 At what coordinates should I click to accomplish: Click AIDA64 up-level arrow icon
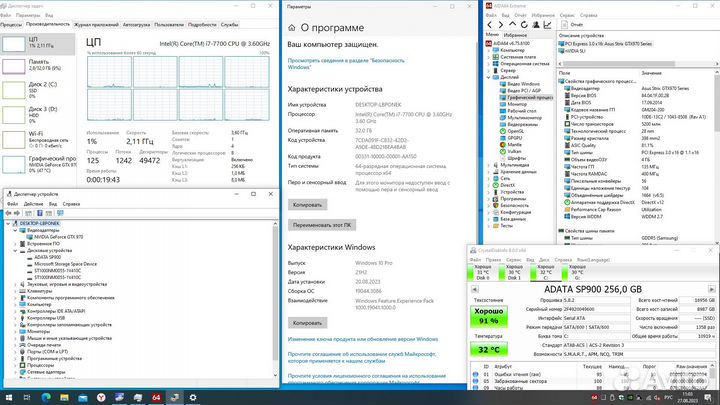(512, 24)
